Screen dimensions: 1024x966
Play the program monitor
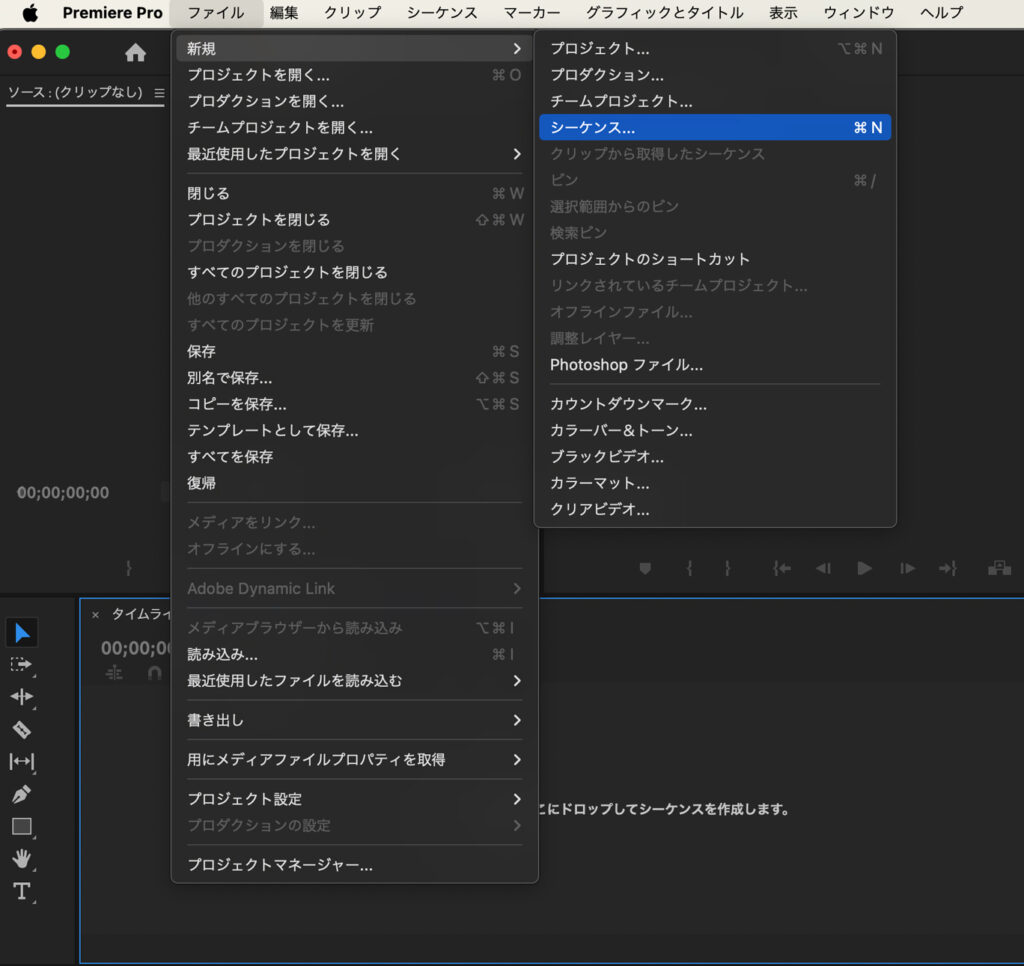click(864, 568)
